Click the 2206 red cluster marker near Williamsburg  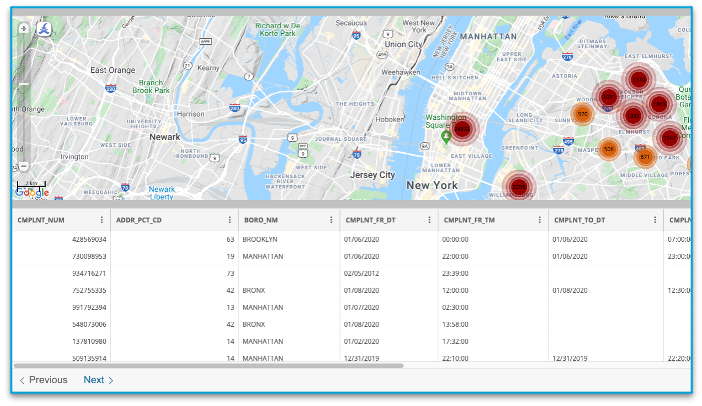click(519, 187)
